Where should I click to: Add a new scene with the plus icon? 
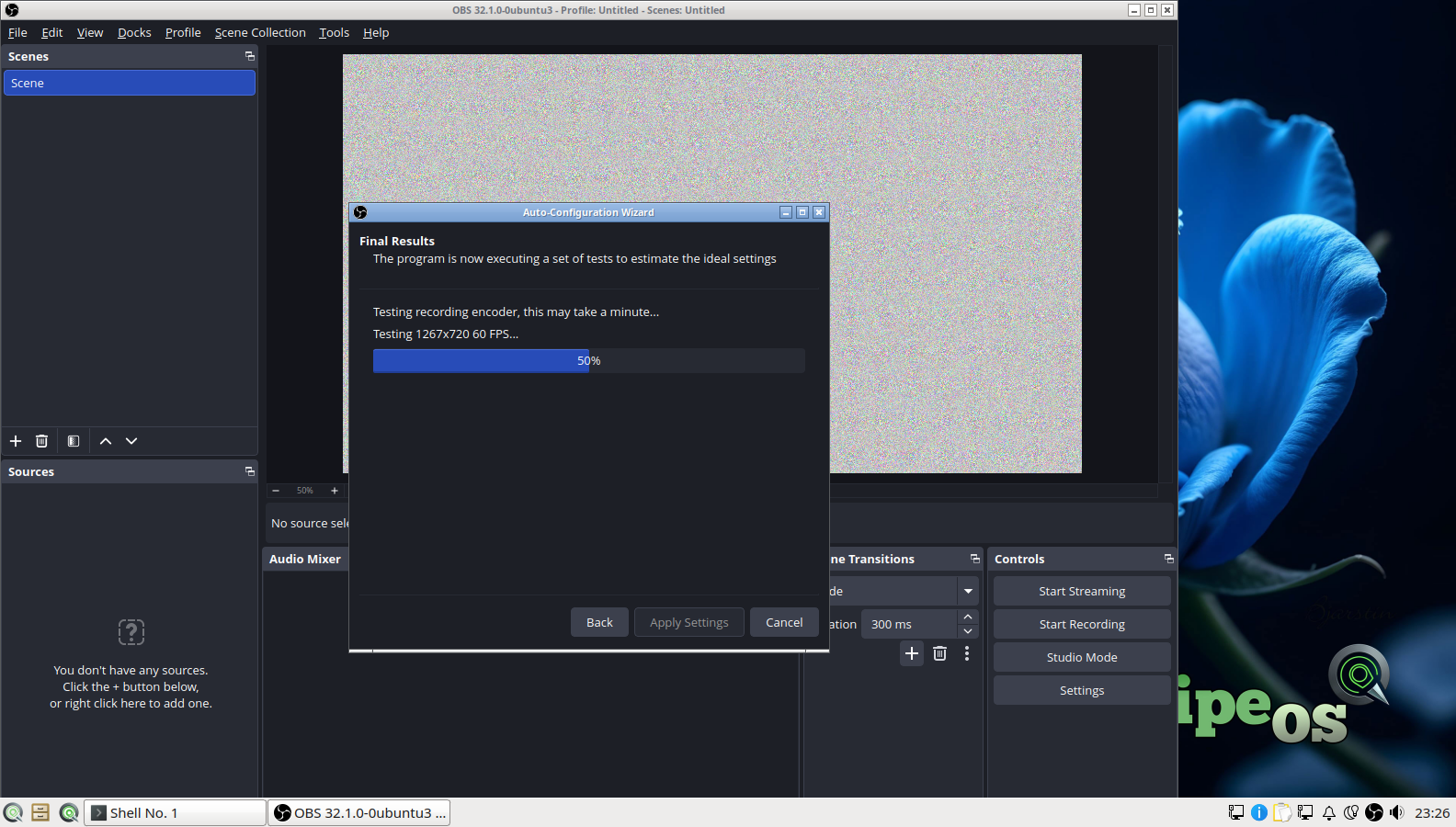coord(16,441)
